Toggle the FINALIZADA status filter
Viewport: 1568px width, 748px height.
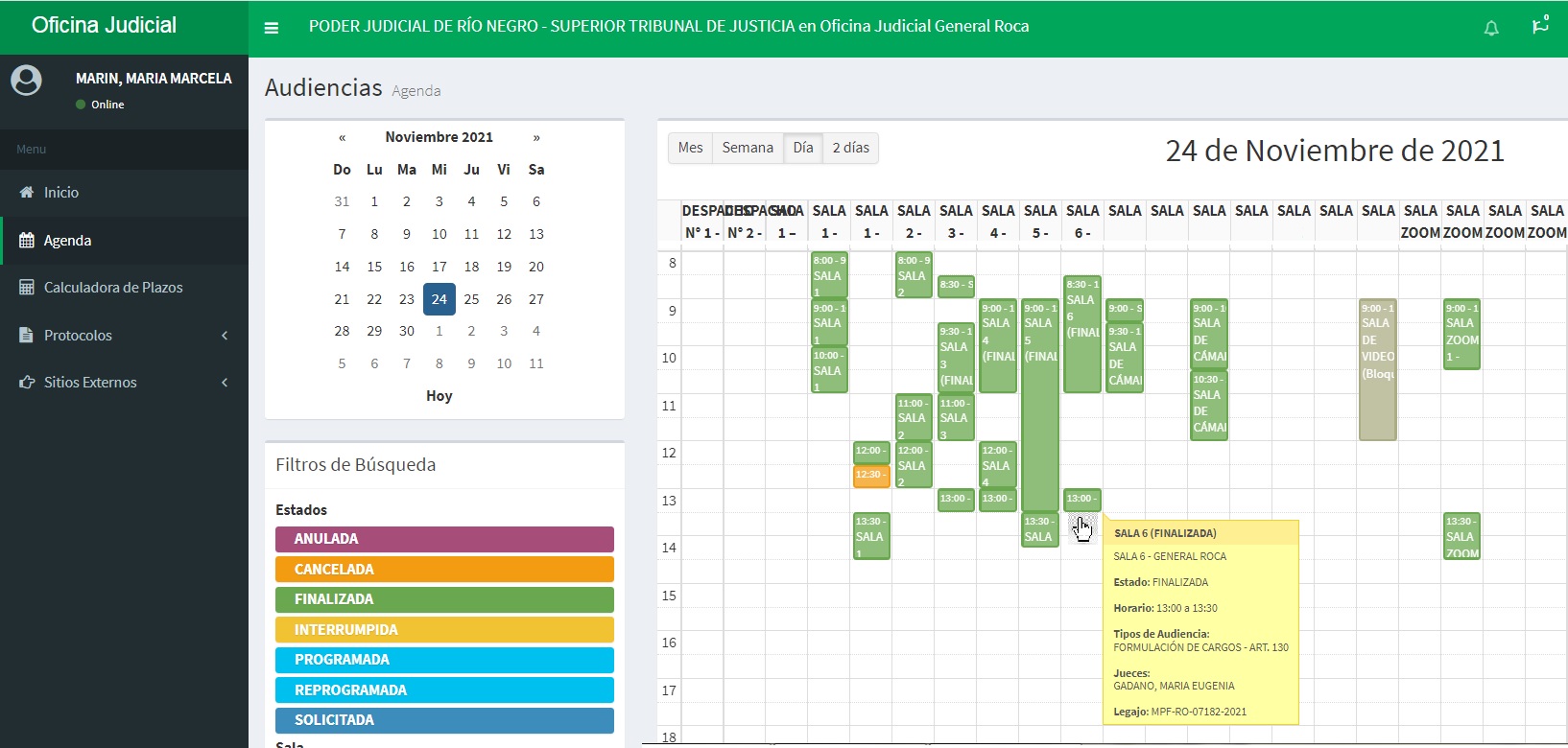444,599
